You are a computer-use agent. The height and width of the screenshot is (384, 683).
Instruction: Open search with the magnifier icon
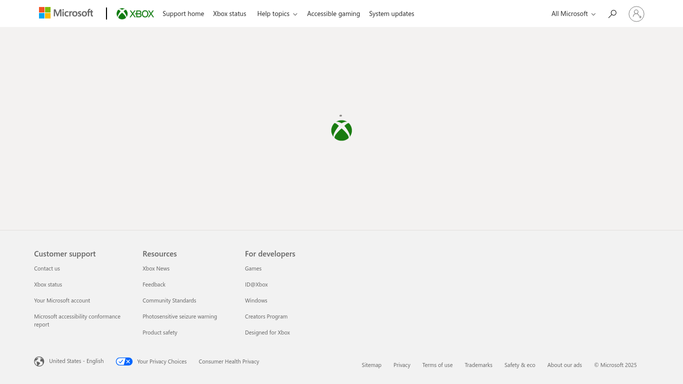click(612, 14)
